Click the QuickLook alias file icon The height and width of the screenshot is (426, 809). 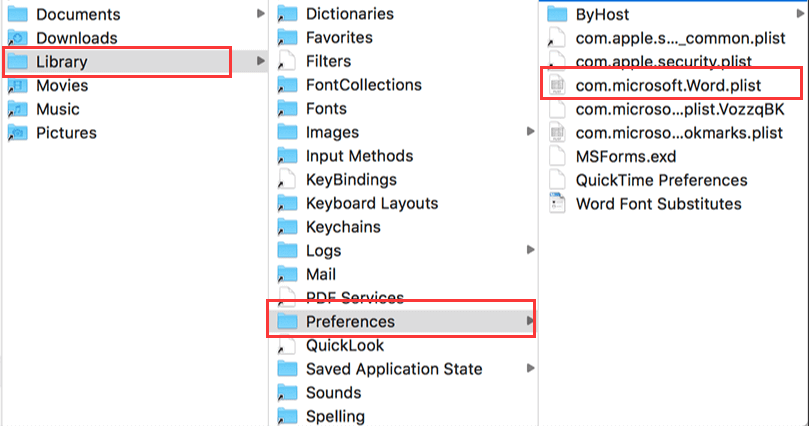(x=287, y=345)
